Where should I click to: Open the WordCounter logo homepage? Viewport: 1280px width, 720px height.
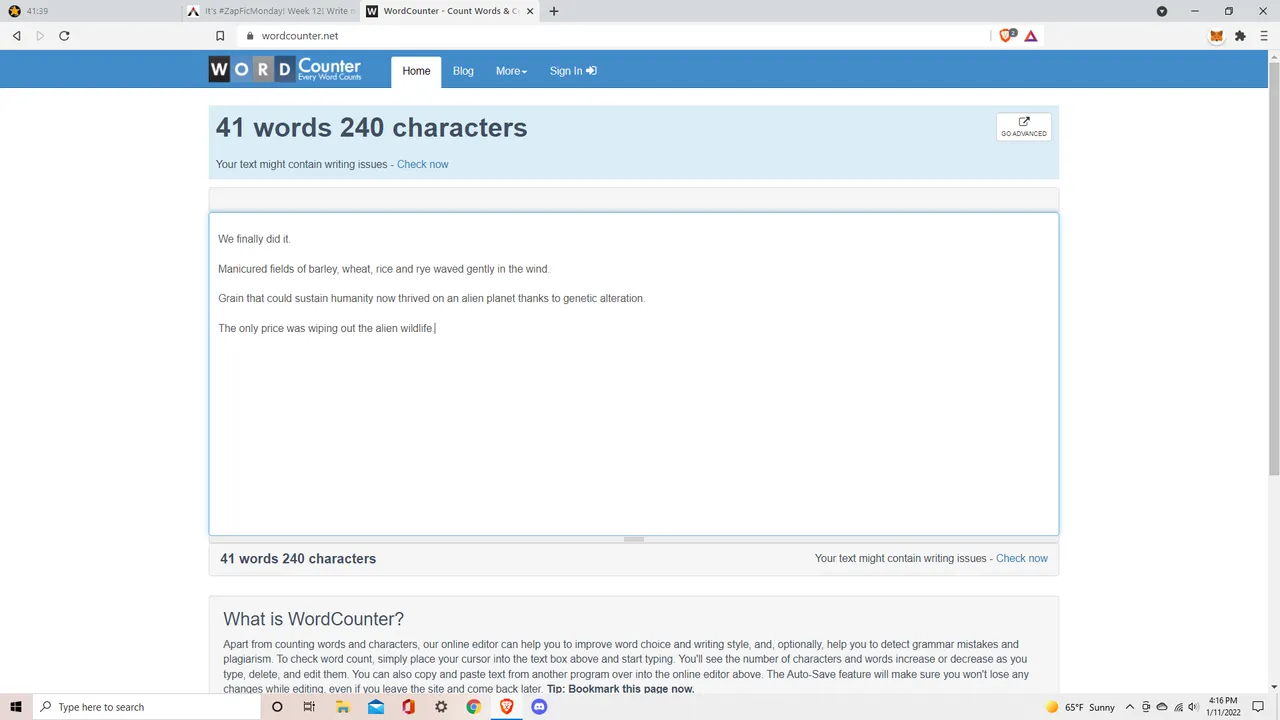(285, 70)
